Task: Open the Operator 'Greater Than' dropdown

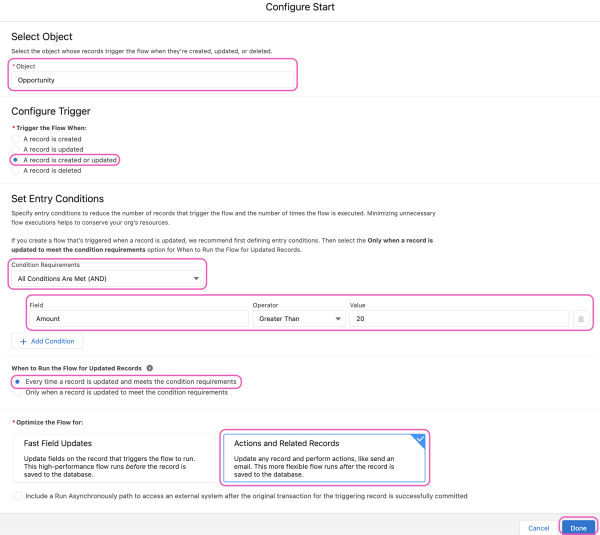Action: pos(298,319)
